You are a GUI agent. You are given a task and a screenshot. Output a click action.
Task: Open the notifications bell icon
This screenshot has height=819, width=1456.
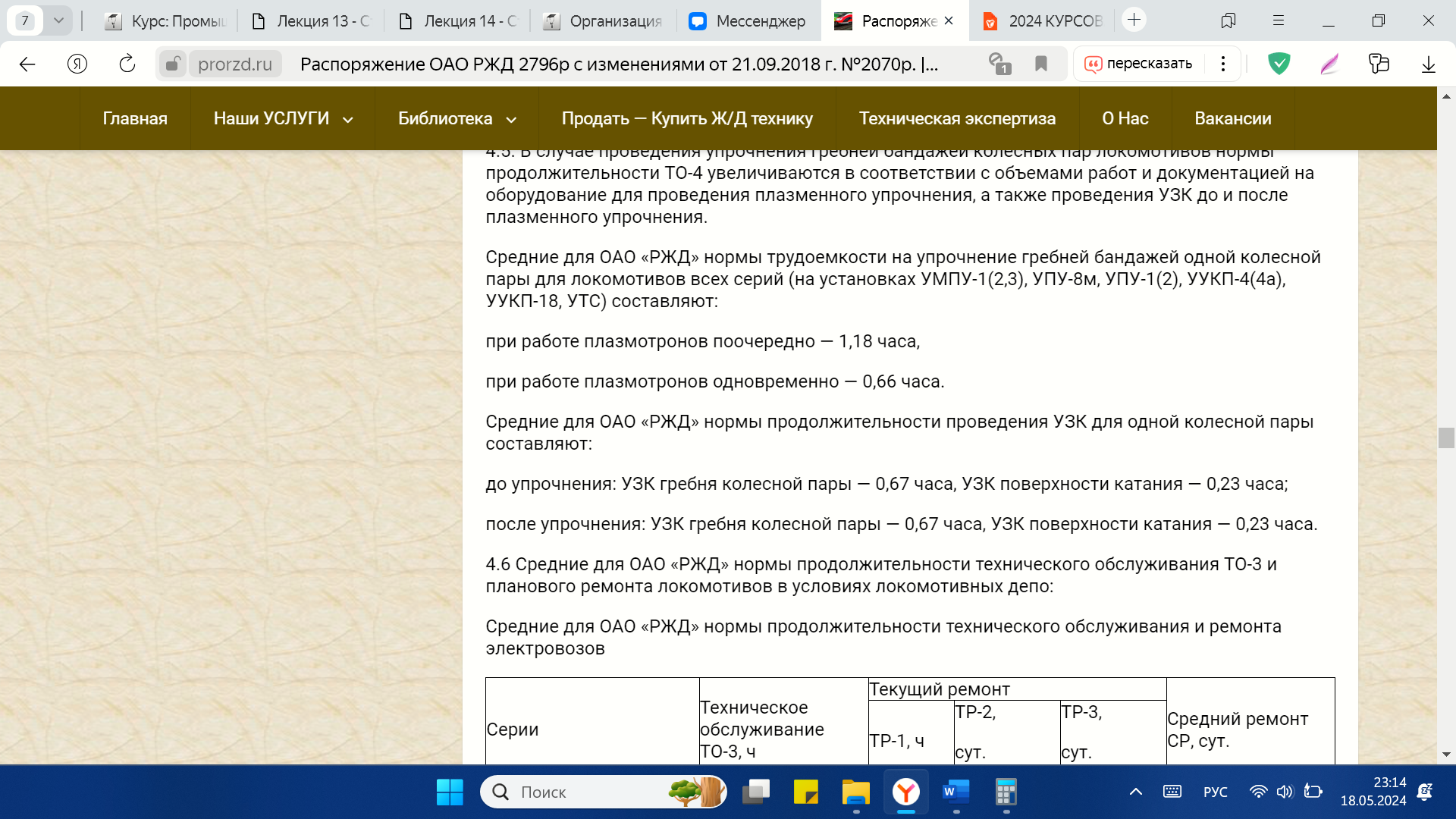pyautogui.click(x=1425, y=792)
